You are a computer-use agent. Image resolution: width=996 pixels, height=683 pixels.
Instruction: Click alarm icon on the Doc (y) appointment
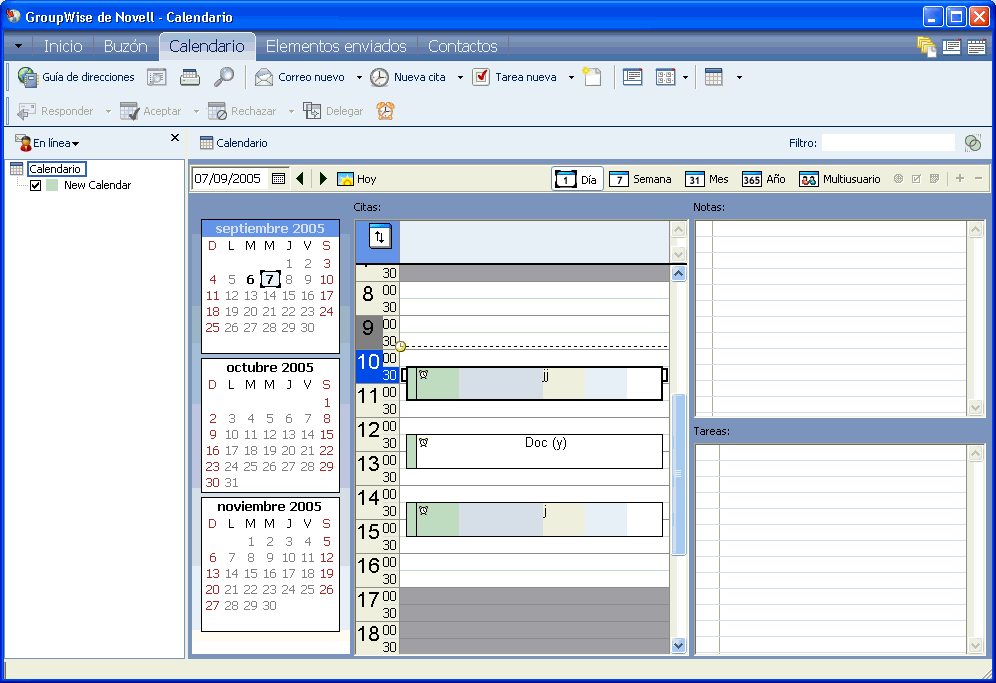pos(424,442)
